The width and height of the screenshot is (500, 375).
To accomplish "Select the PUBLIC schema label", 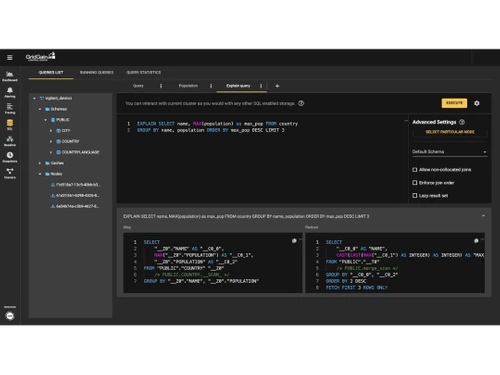I will 63,120.
